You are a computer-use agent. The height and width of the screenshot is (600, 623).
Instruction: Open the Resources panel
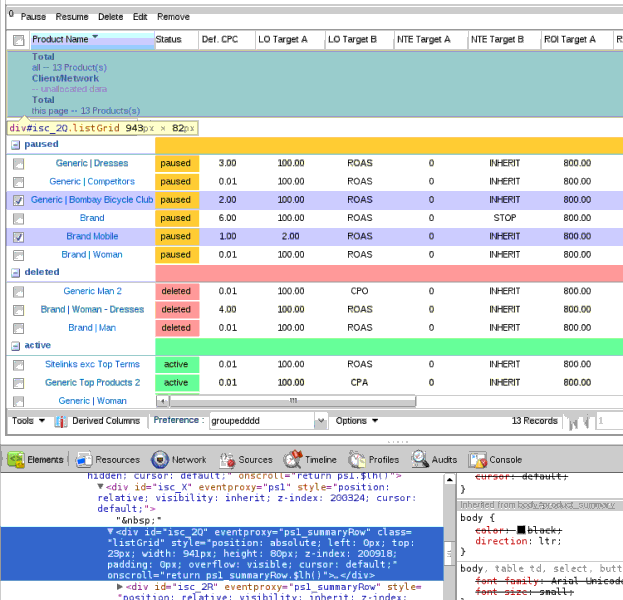tap(109, 460)
